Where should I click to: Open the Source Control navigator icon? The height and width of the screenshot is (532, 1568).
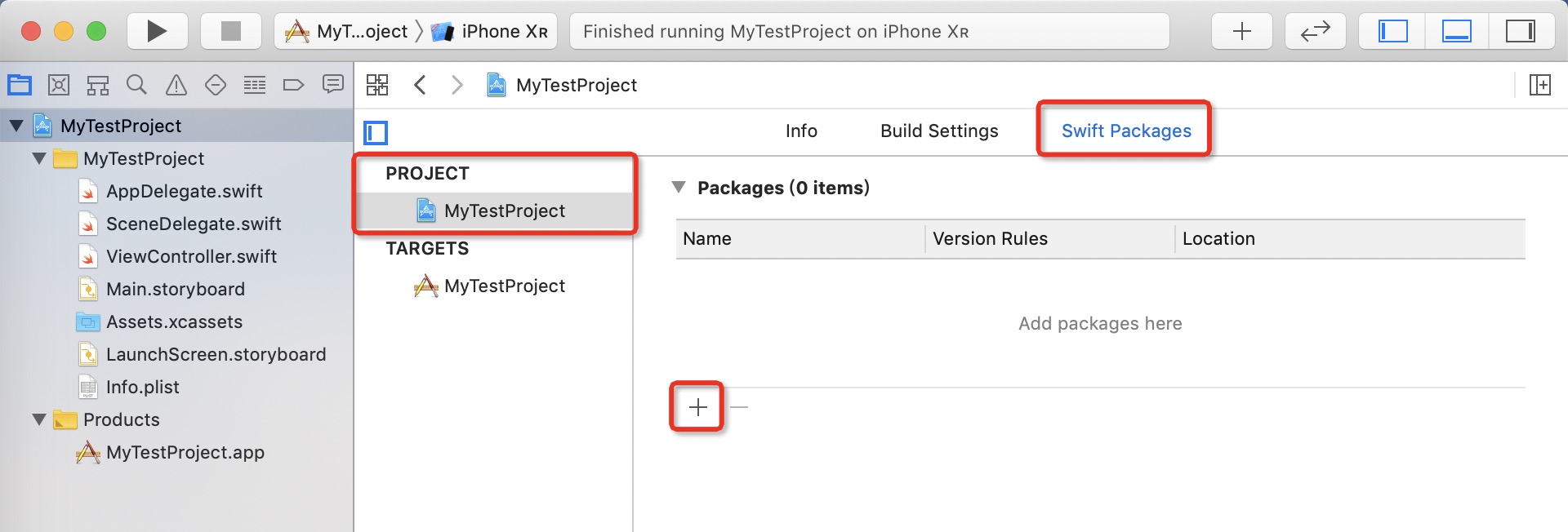click(59, 85)
